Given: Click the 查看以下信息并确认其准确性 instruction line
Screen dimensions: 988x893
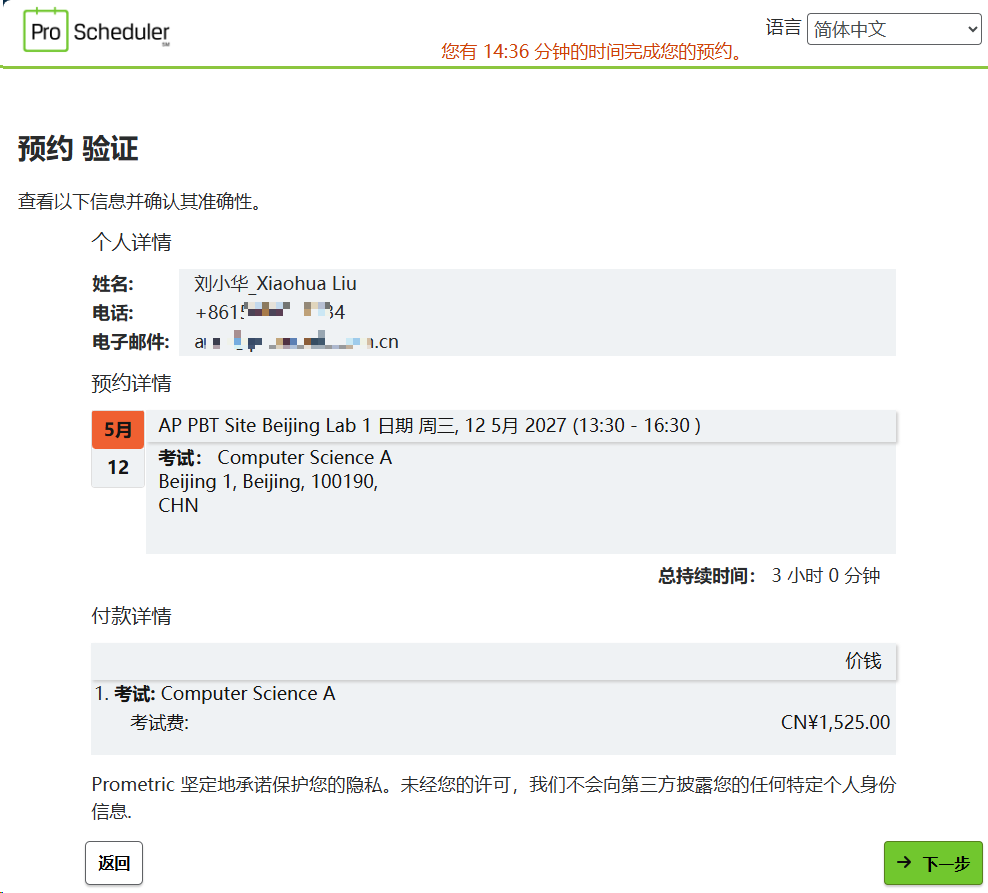Looking at the screenshot, I should tap(140, 202).
